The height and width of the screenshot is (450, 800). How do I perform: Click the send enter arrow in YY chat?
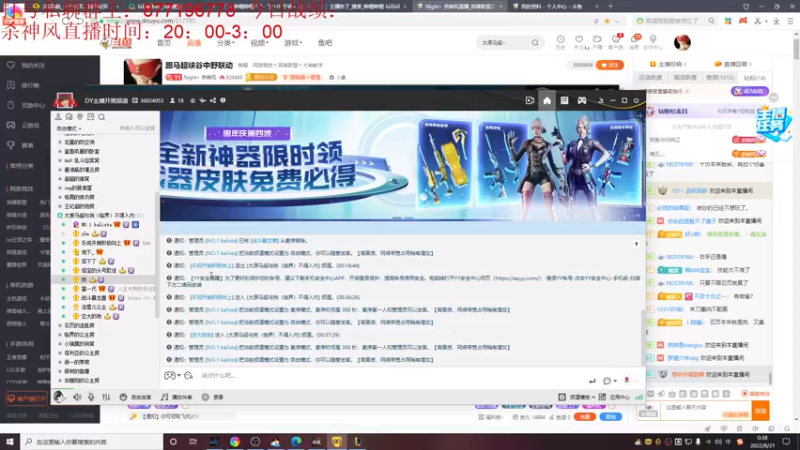(x=592, y=381)
